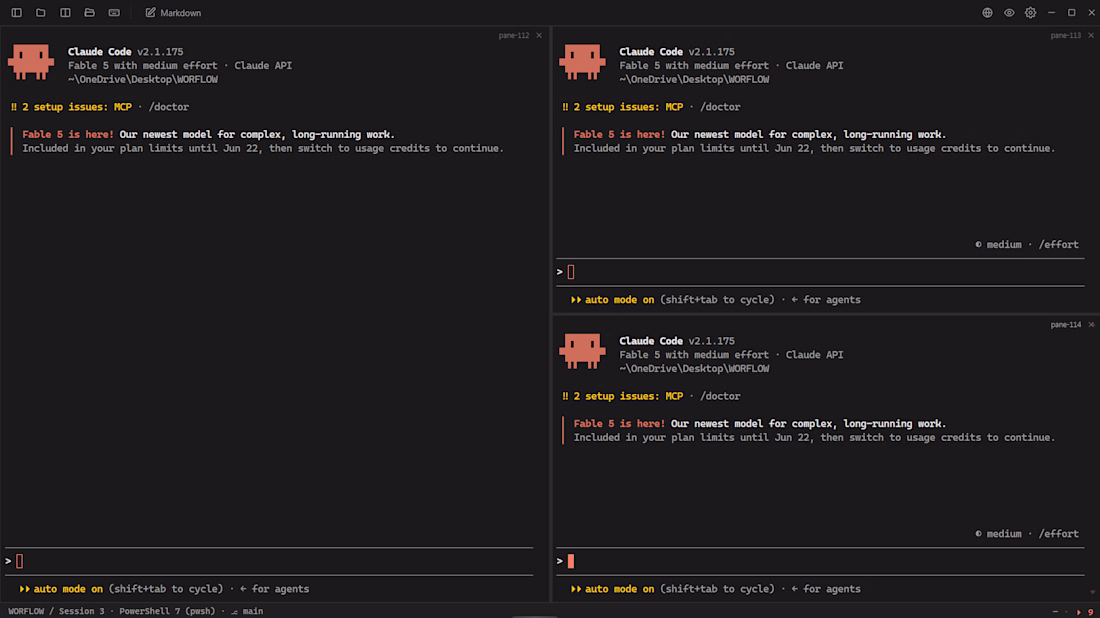Click the open folder icon in toolbar
This screenshot has width=1100, height=618.
pyautogui.click(x=89, y=13)
